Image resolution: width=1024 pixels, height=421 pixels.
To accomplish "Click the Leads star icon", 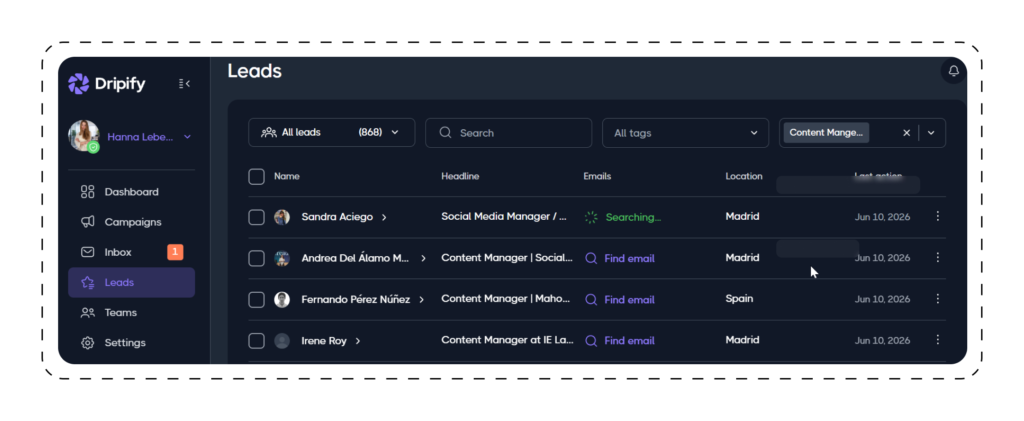I will pos(88,283).
